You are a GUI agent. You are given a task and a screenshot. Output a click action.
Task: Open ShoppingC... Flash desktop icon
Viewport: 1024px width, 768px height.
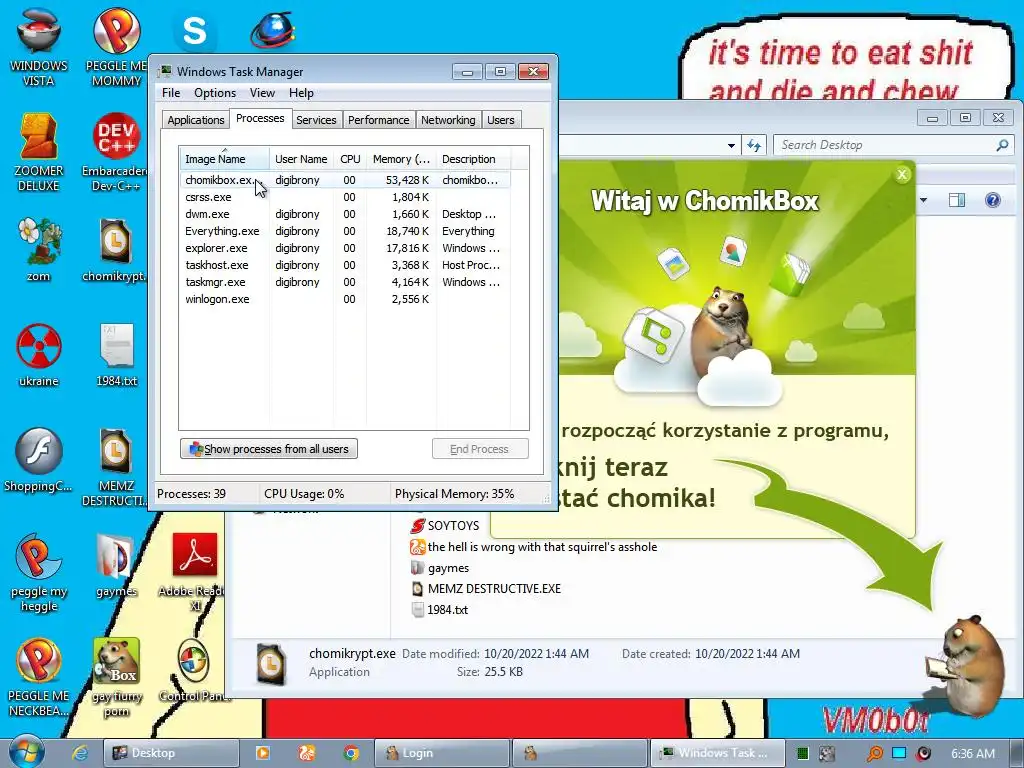[39, 459]
